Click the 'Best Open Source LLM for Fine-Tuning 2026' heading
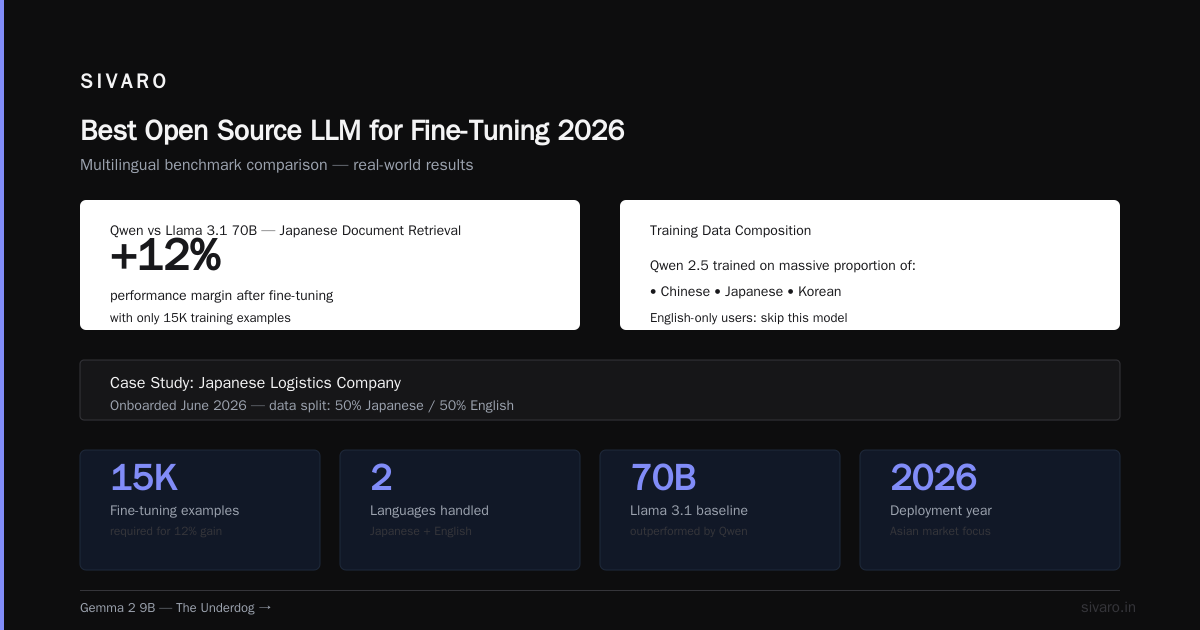 coord(352,131)
